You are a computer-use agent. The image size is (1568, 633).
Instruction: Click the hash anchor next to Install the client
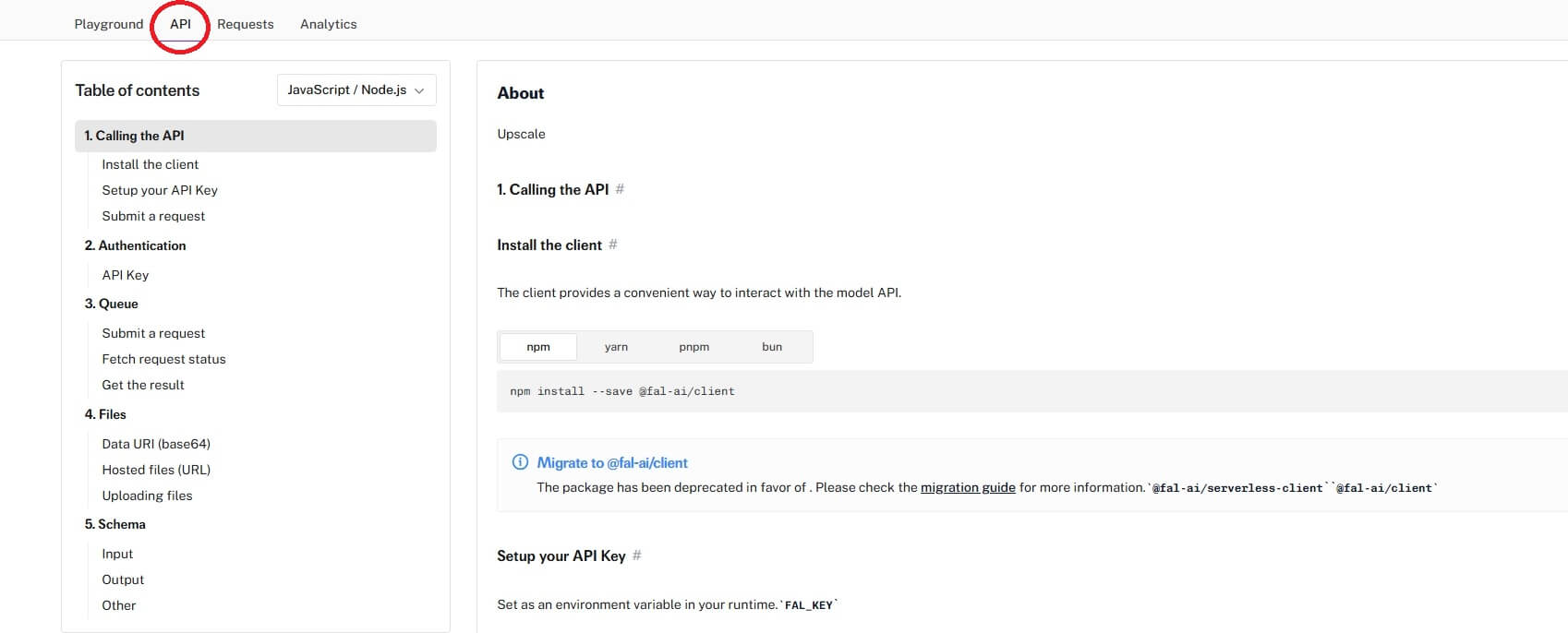pyautogui.click(x=613, y=245)
